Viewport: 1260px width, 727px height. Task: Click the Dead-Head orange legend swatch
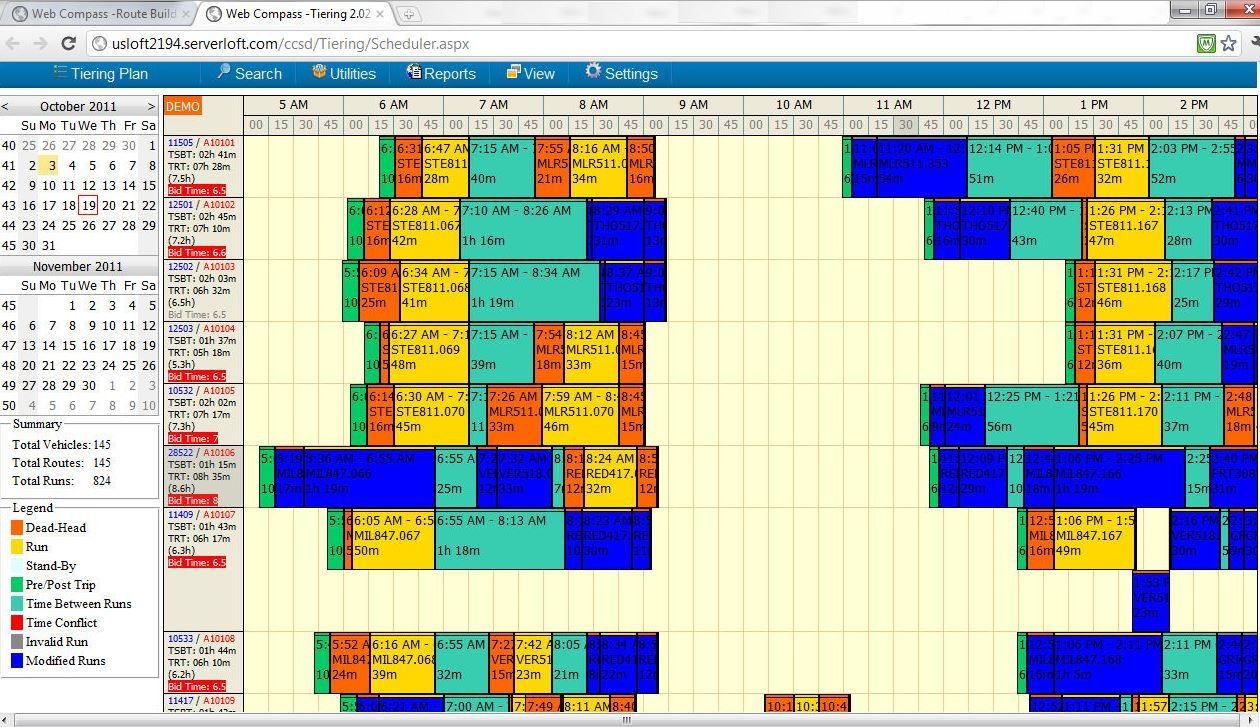[x=16, y=528]
